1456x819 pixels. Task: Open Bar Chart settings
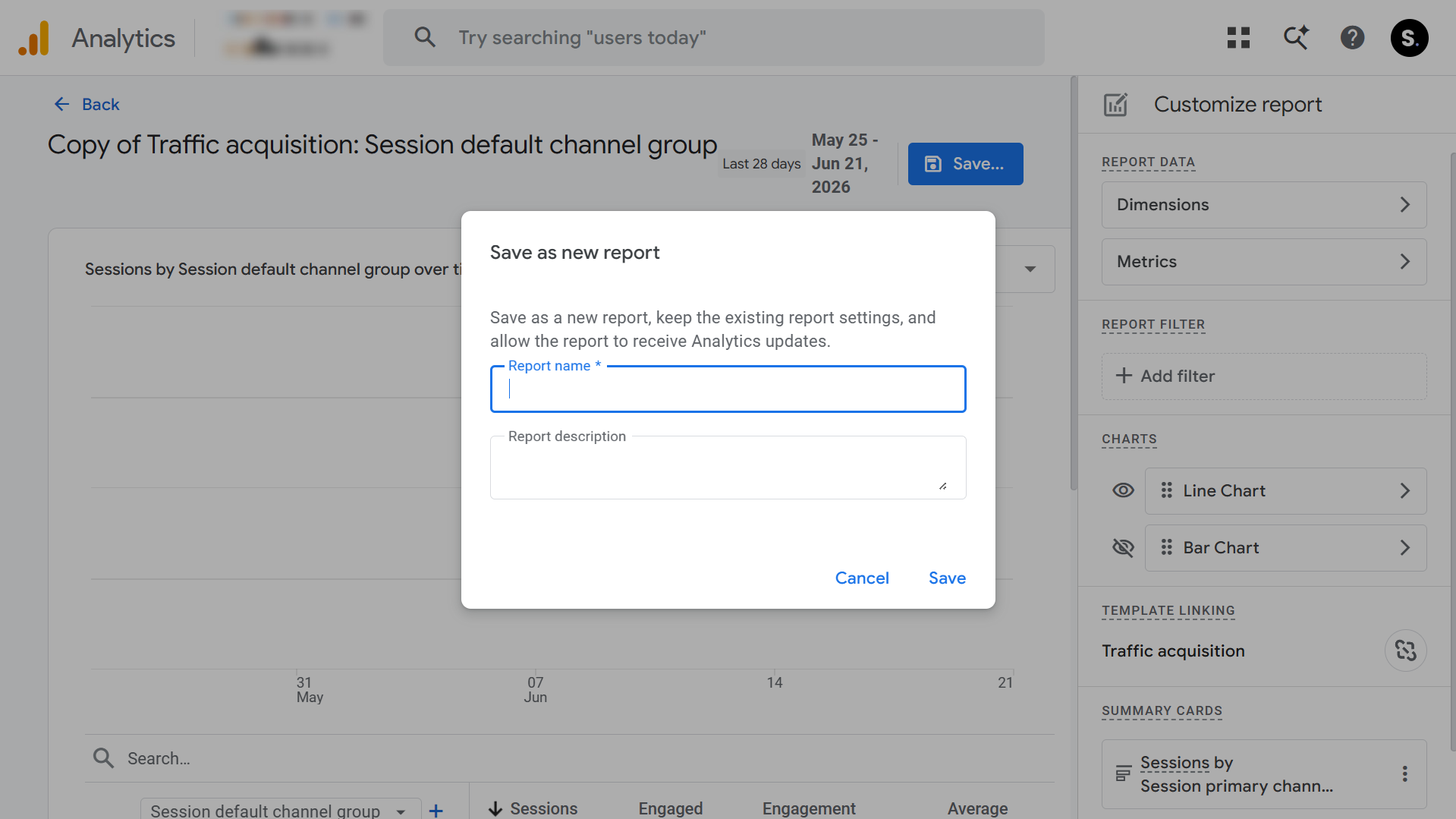[x=1285, y=548]
